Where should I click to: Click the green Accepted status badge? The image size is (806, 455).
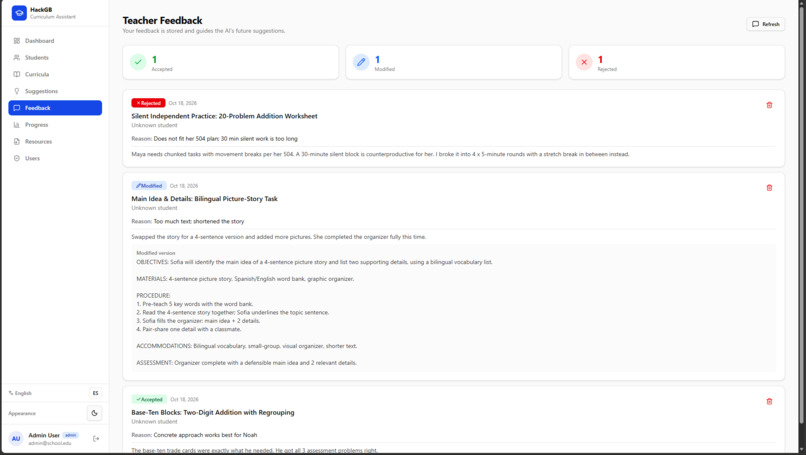[149, 399]
